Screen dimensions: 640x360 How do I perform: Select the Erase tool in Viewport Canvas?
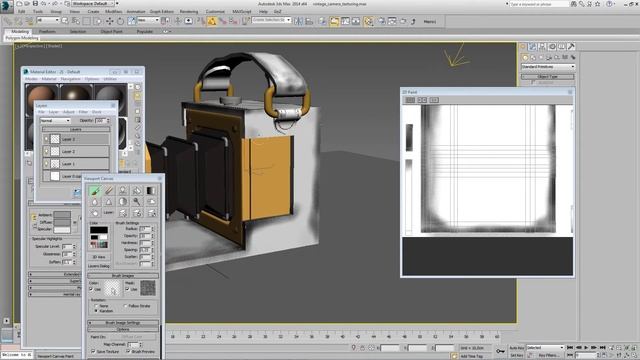click(x=109, y=190)
